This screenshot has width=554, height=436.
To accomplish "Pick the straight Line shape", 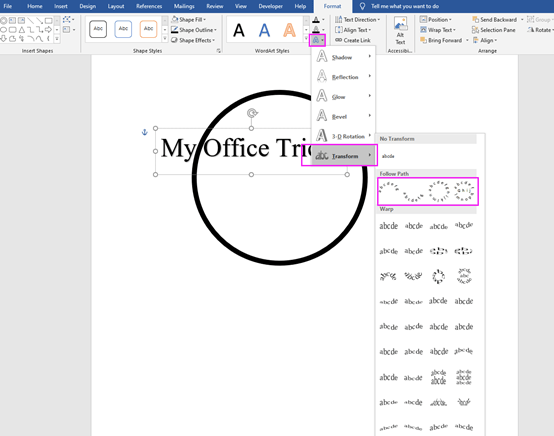I will tap(31, 20).
